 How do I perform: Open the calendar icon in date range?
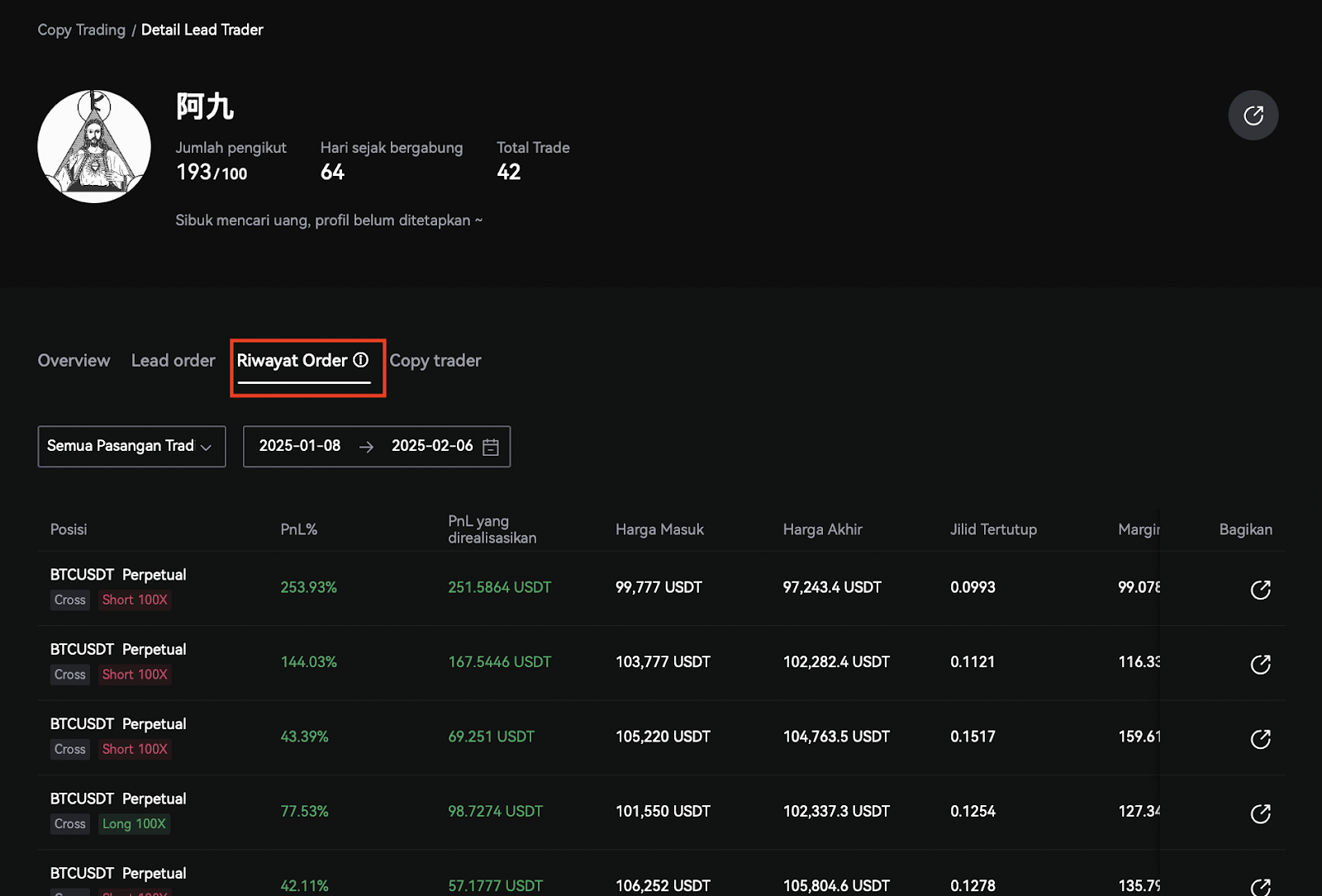[491, 447]
